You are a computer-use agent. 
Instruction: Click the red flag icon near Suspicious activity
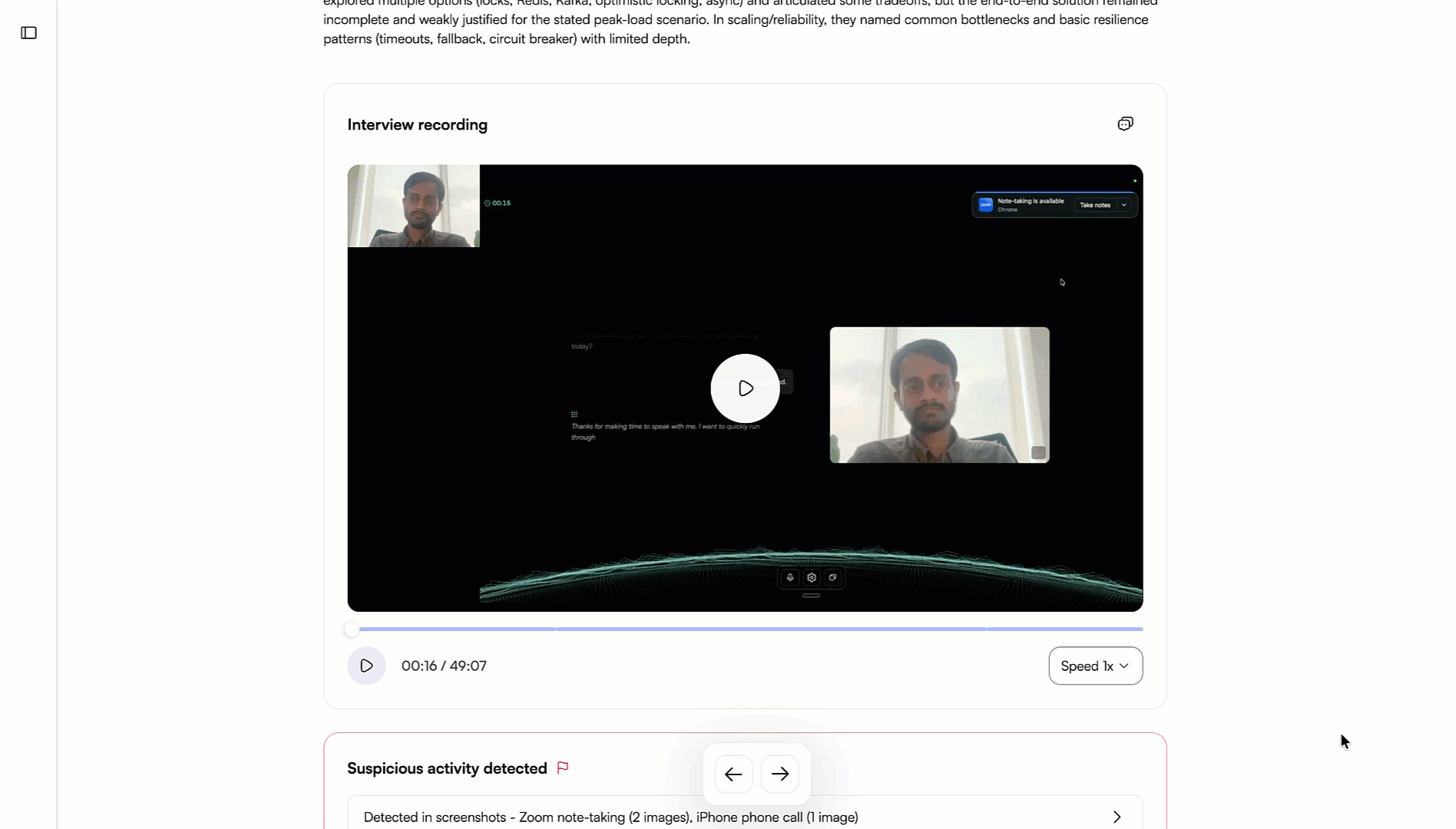pyautogui.click(x=563, y=768)
